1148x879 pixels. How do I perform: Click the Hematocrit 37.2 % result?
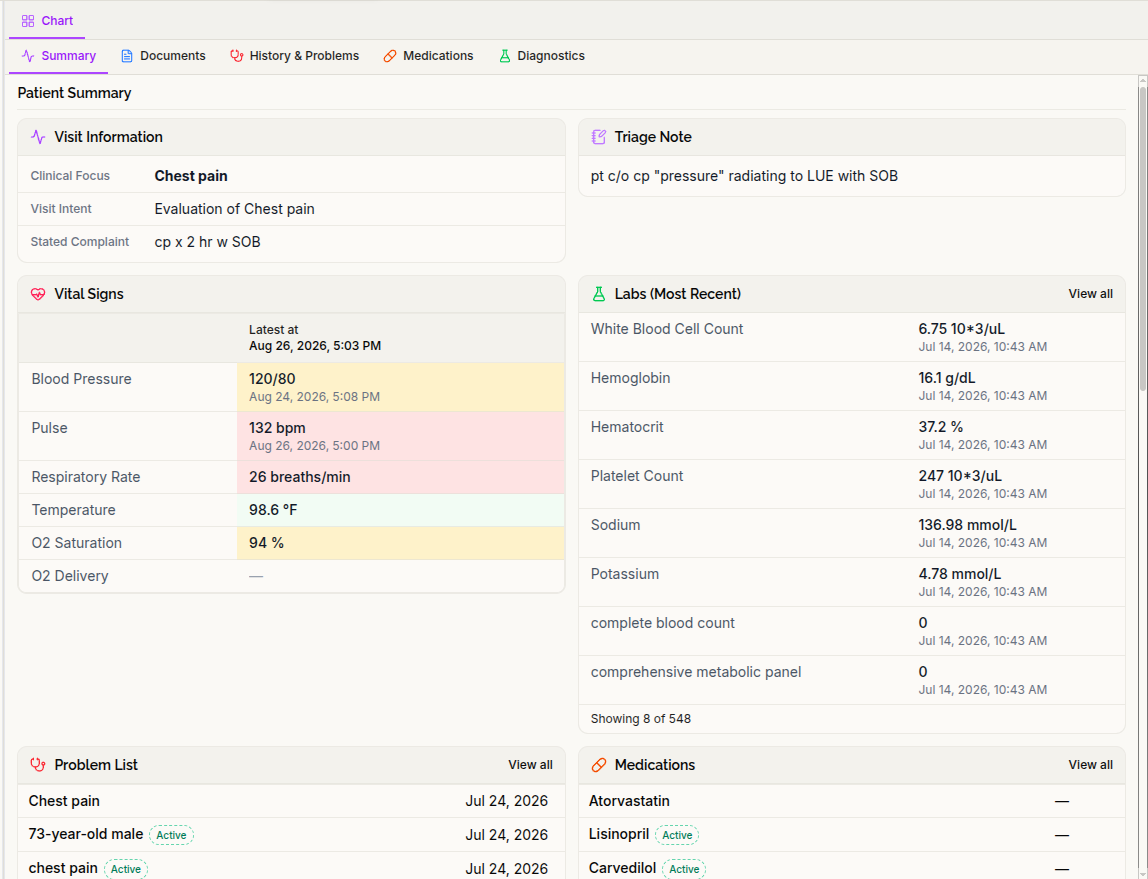point(941,427)
